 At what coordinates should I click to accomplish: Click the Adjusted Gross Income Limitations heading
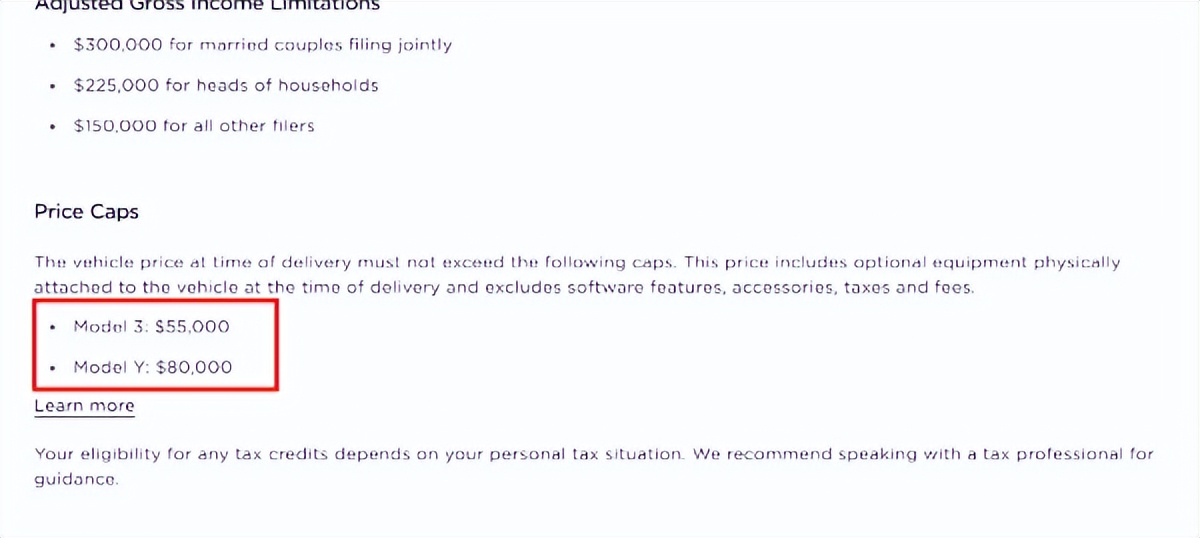[x=207, y=5]
